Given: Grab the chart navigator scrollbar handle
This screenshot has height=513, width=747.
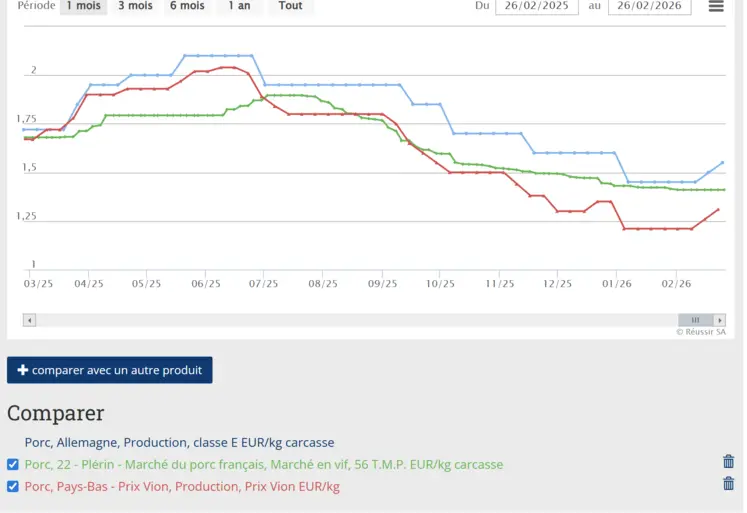Looking at the screenshot, I should (x=696, y=320).
